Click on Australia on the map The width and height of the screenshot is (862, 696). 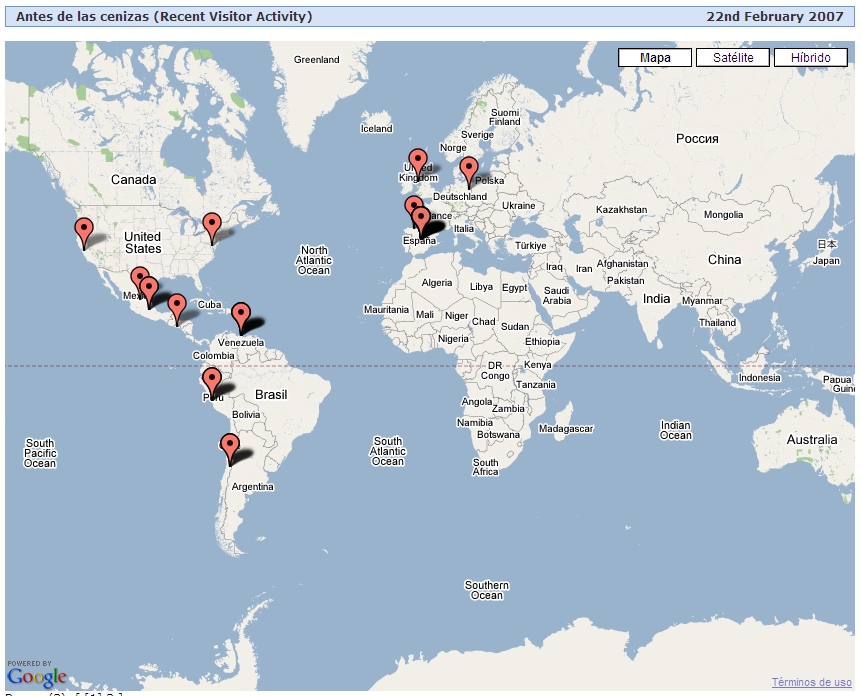pyautogui.click(x=811, y=440)
